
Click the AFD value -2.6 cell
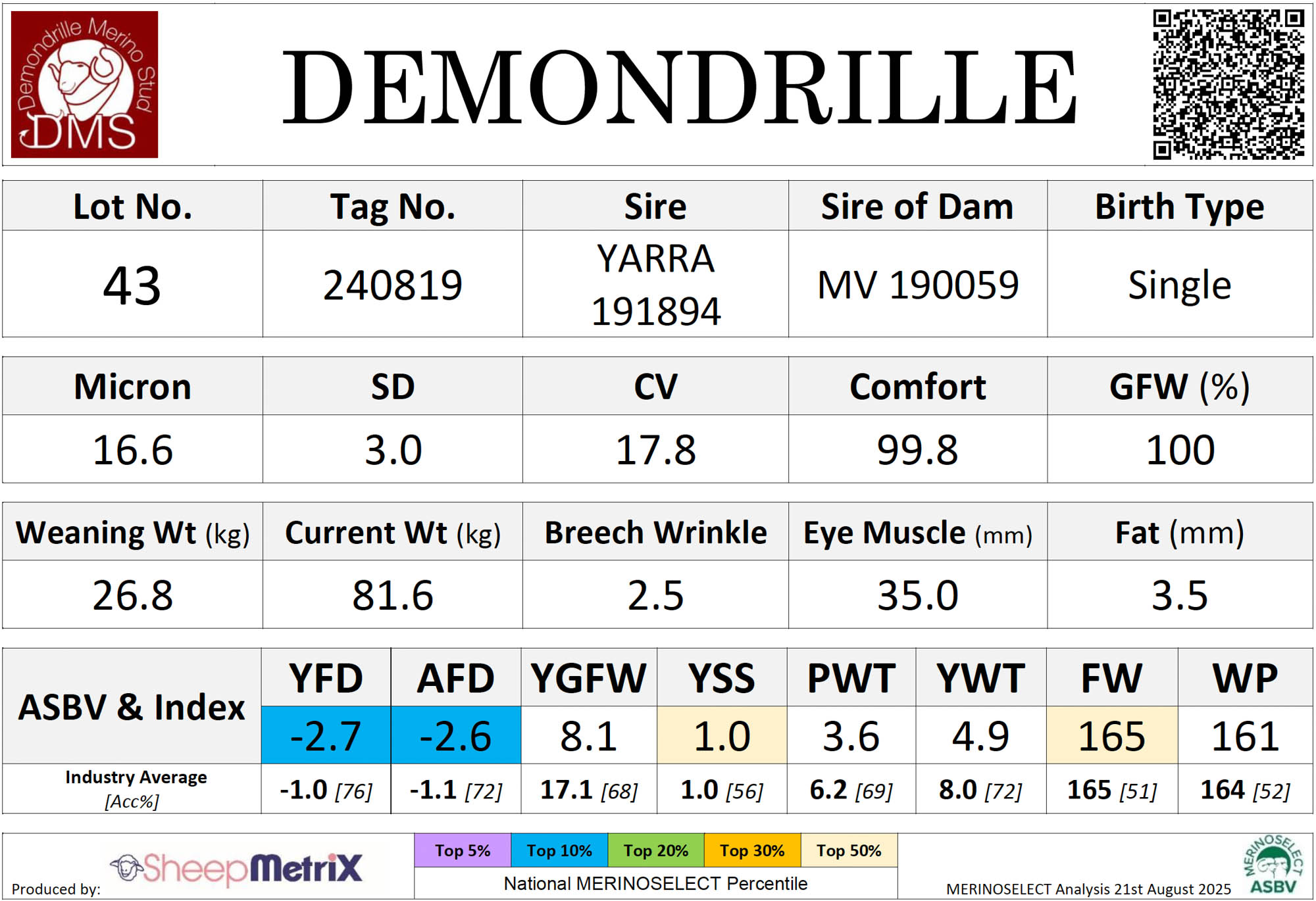[455, 735]
